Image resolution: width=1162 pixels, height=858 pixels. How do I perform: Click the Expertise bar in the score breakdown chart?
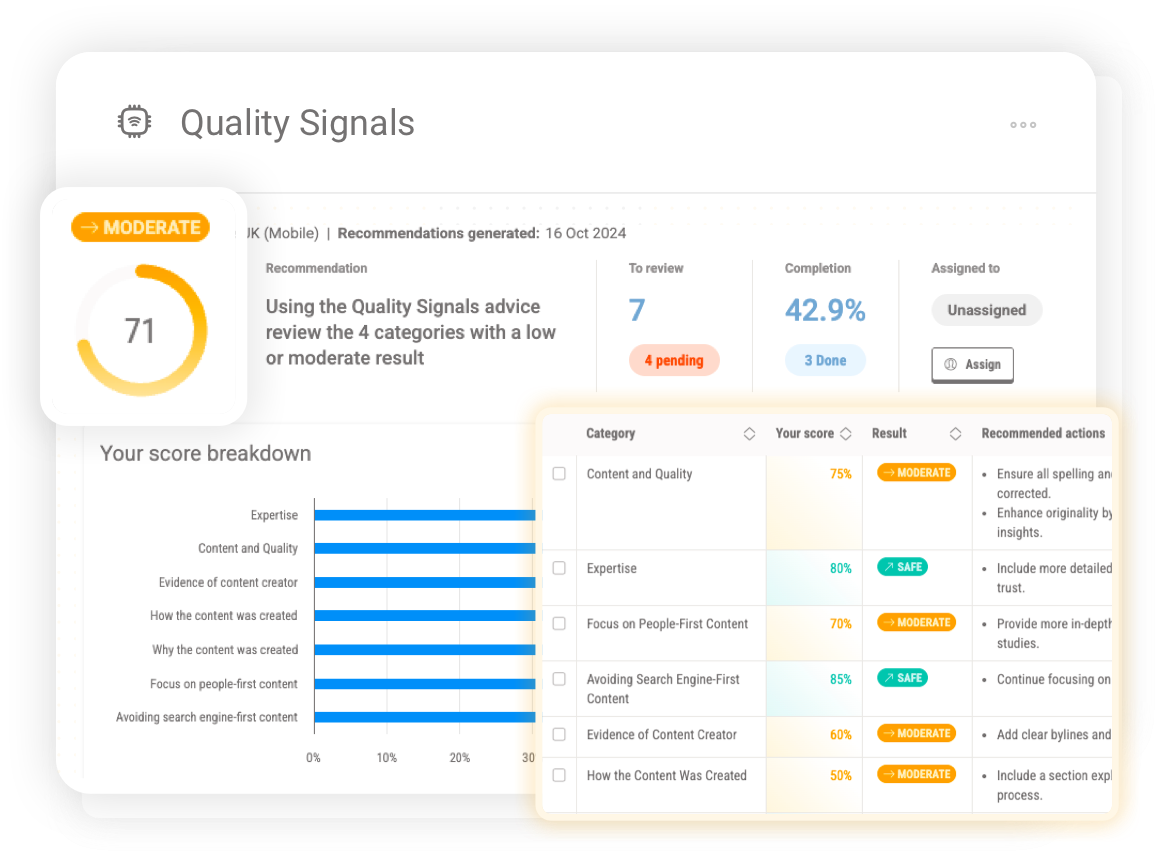[425, 514]
